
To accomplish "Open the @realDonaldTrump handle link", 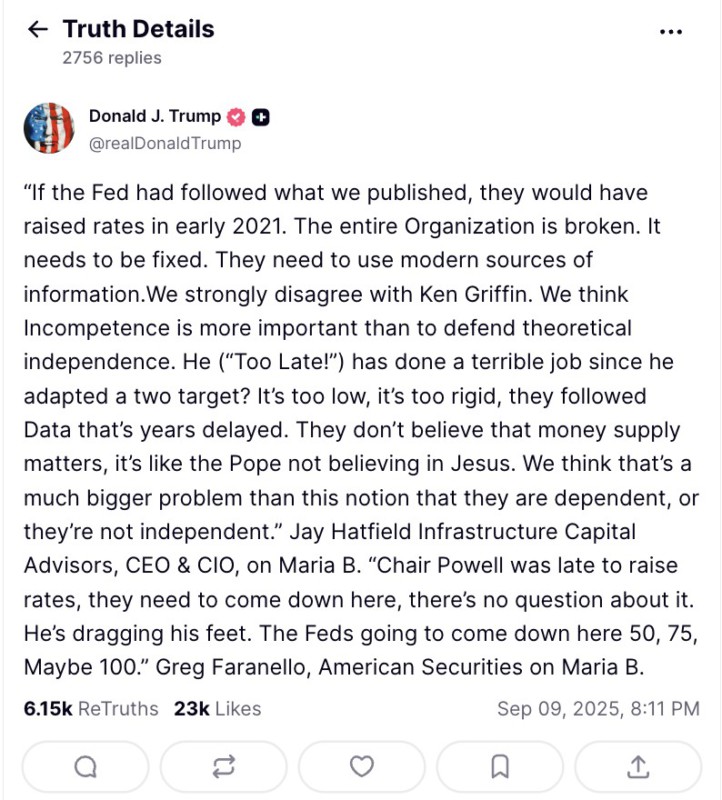I will click(x=165, y=143).
